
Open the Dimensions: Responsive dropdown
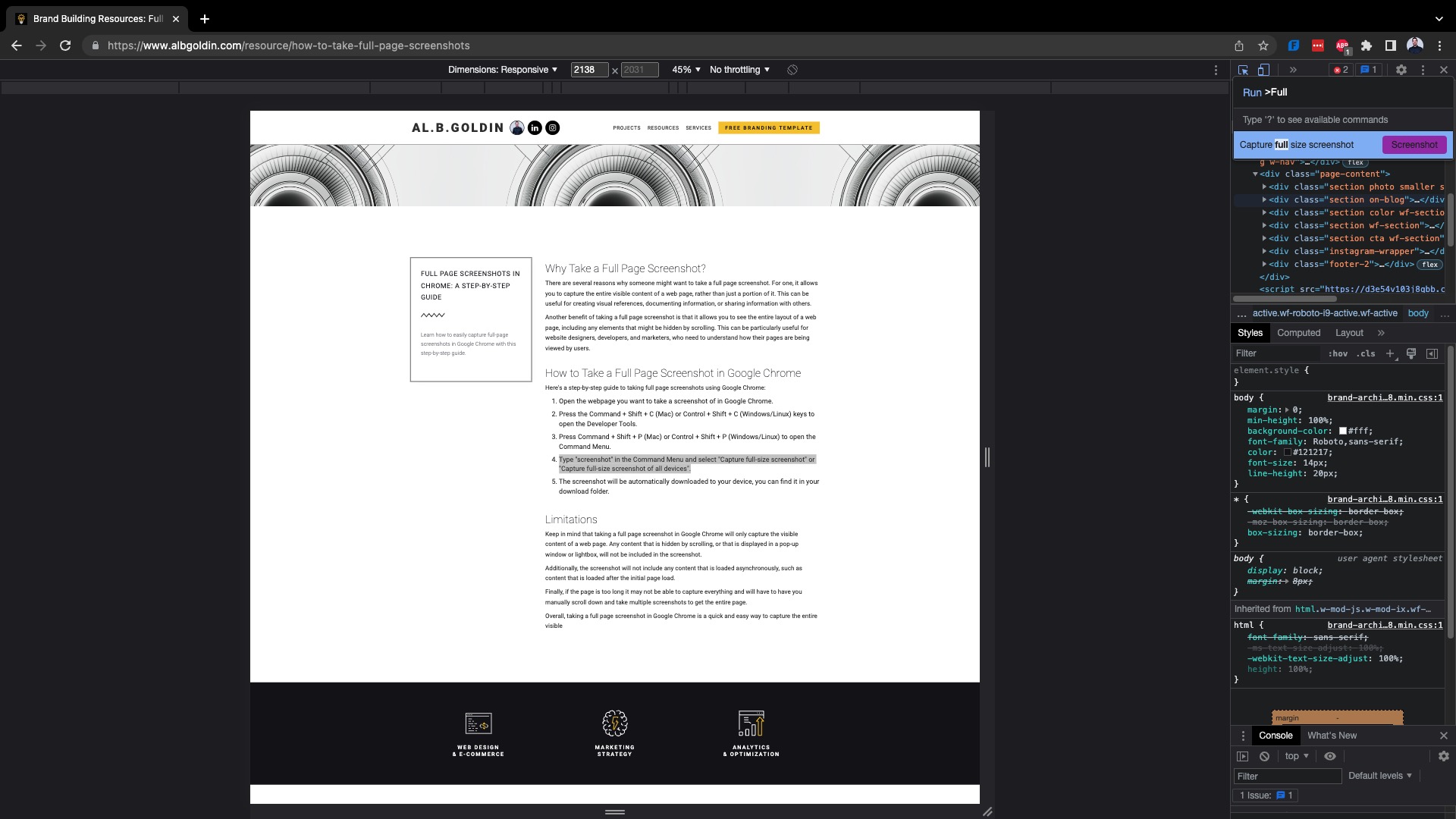pos(503,70)
